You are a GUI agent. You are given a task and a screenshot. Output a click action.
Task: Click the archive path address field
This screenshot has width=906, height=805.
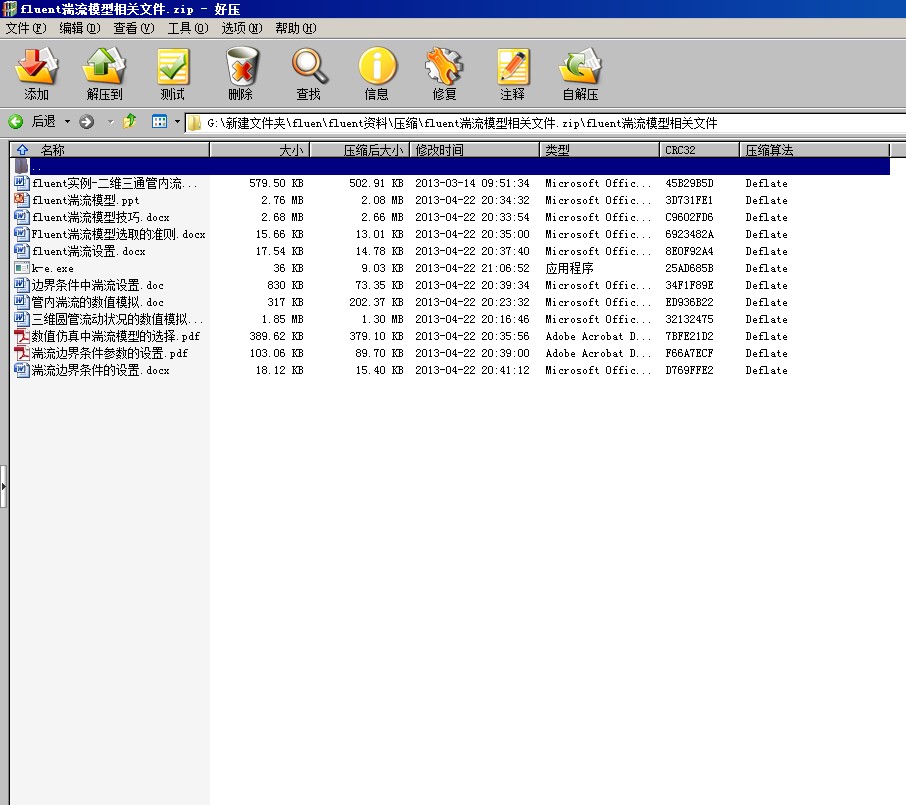point(540,123)
